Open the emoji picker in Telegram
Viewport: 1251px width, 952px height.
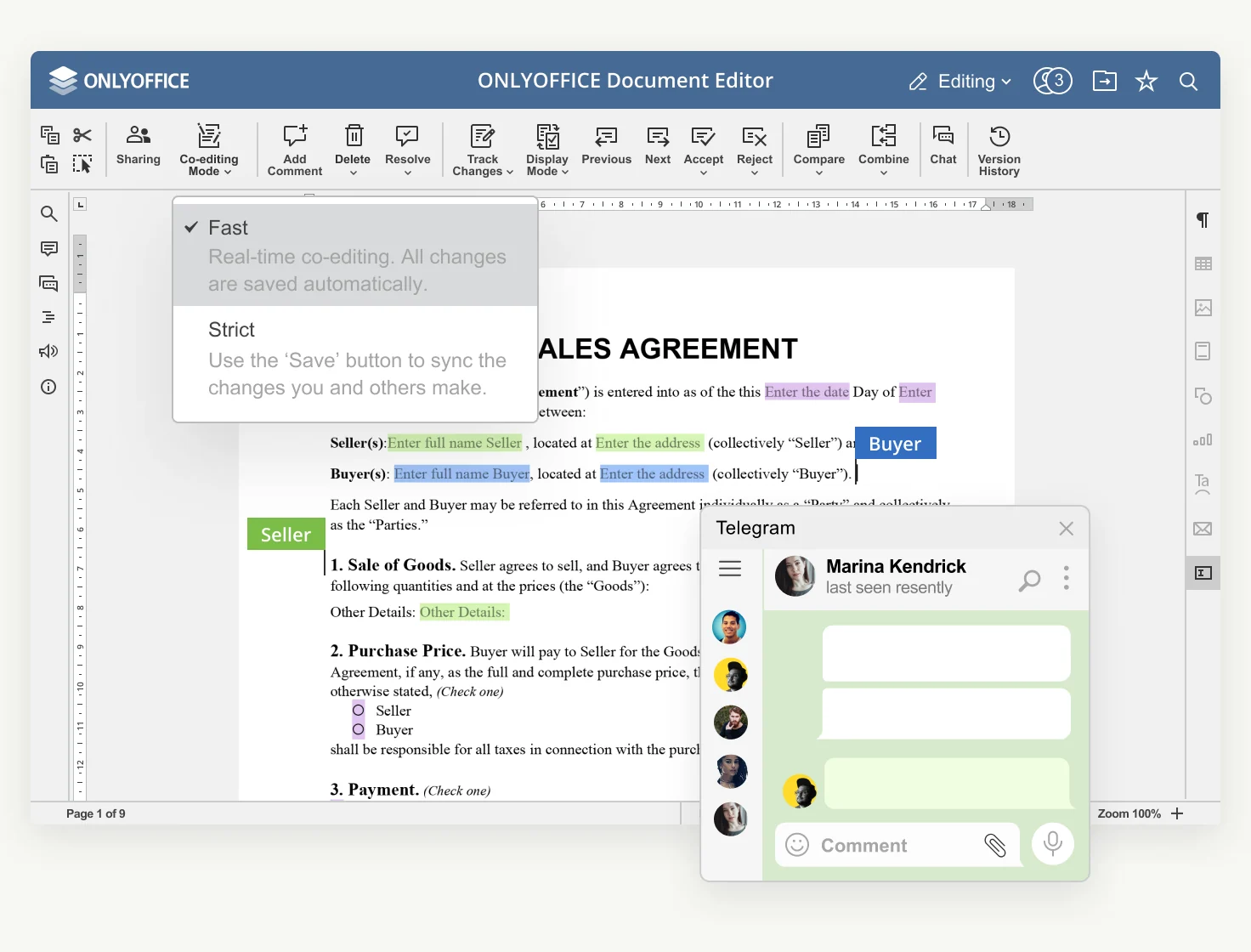point(797,845)
